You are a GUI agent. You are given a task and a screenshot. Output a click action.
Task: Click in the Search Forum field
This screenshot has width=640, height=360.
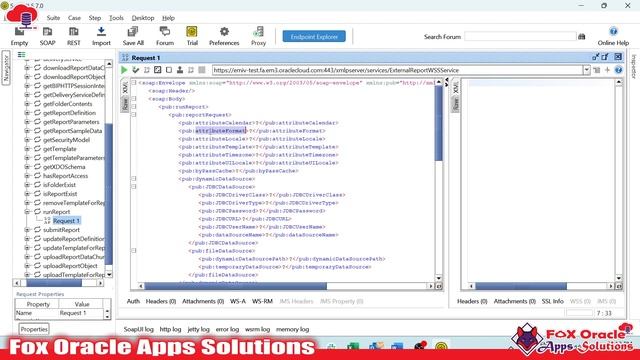pyautogui.click(x=520, y=37)
